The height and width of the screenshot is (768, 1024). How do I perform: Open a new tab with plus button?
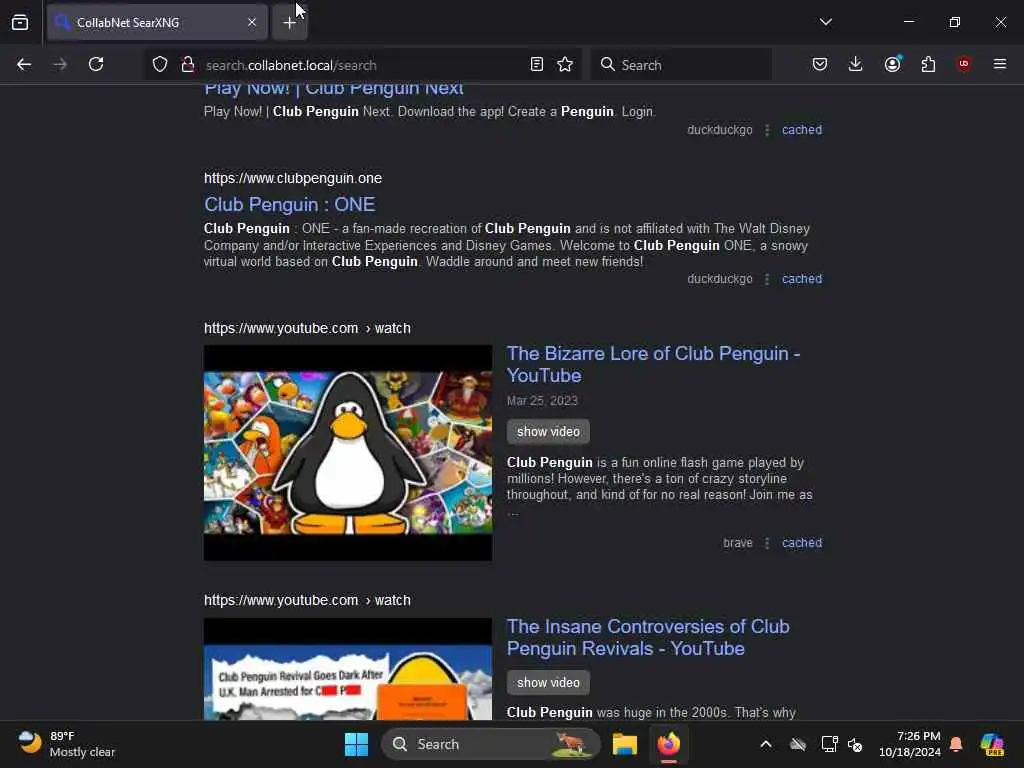289,23
